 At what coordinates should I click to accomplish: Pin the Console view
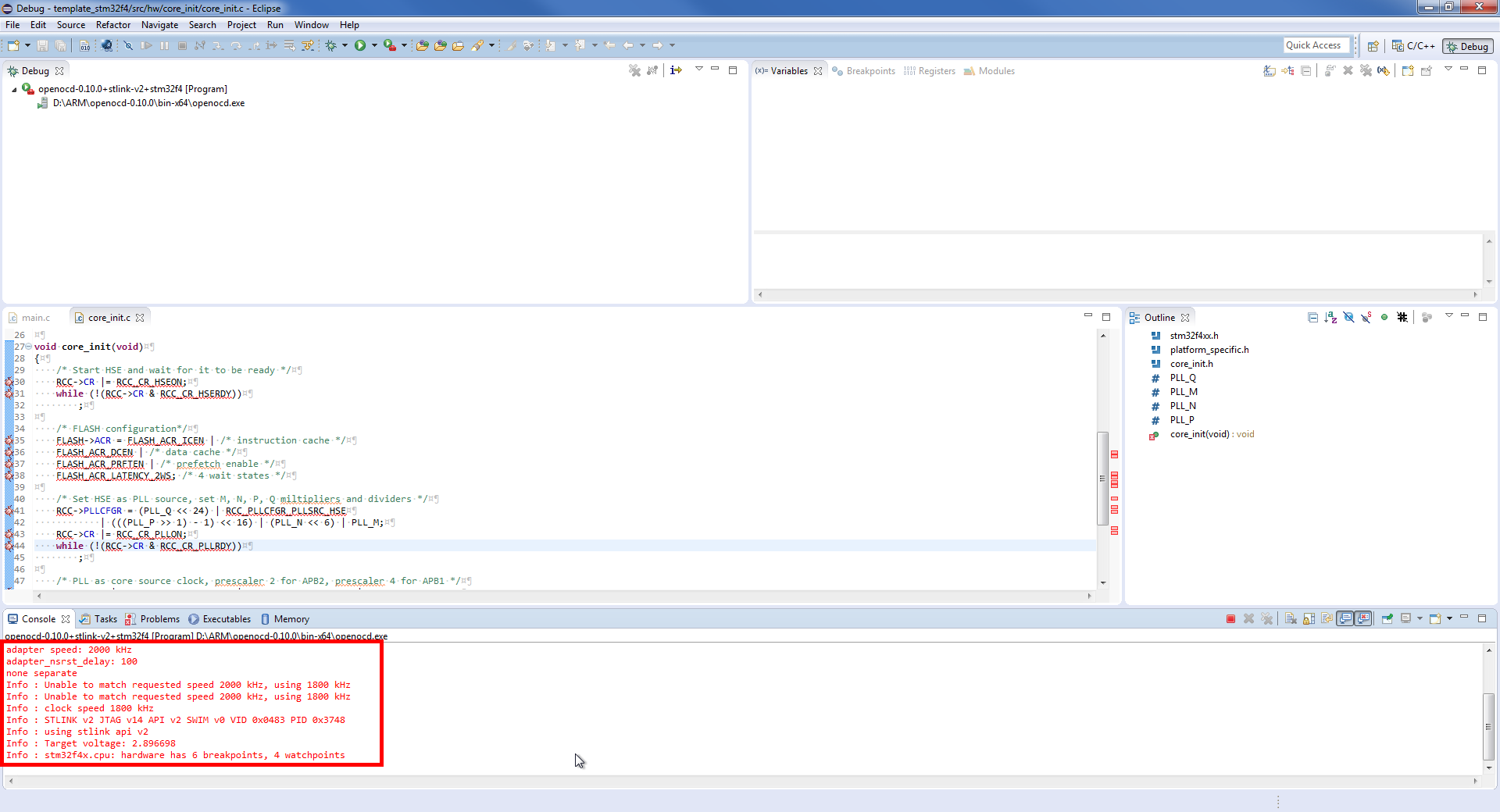1387,619
